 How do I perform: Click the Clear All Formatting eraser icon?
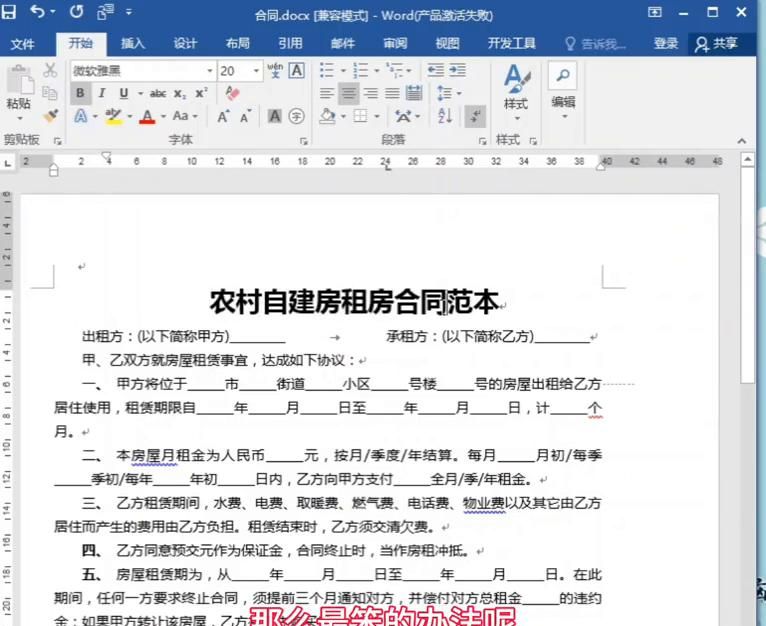[x=232, y=92]
